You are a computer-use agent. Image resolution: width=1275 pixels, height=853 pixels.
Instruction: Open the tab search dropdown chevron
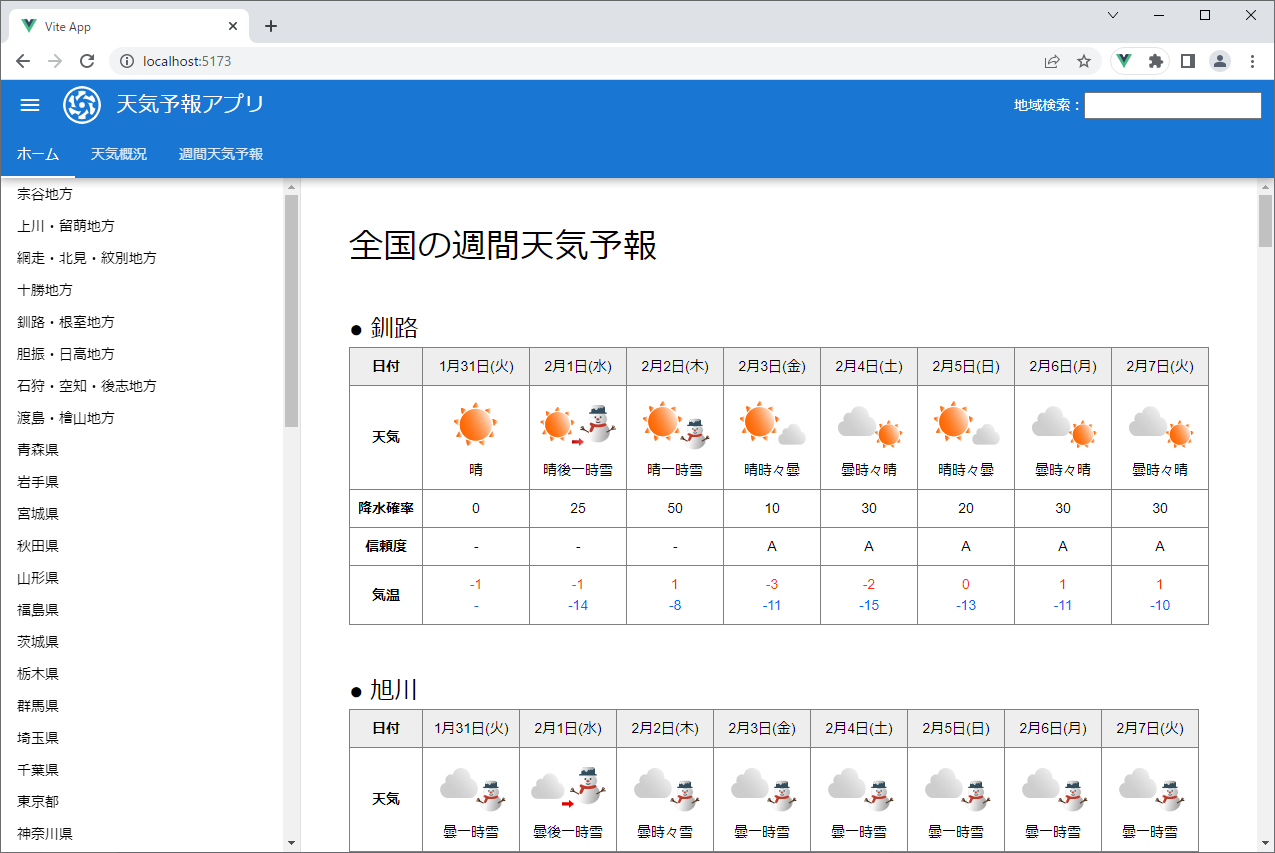coord(1113,15)
